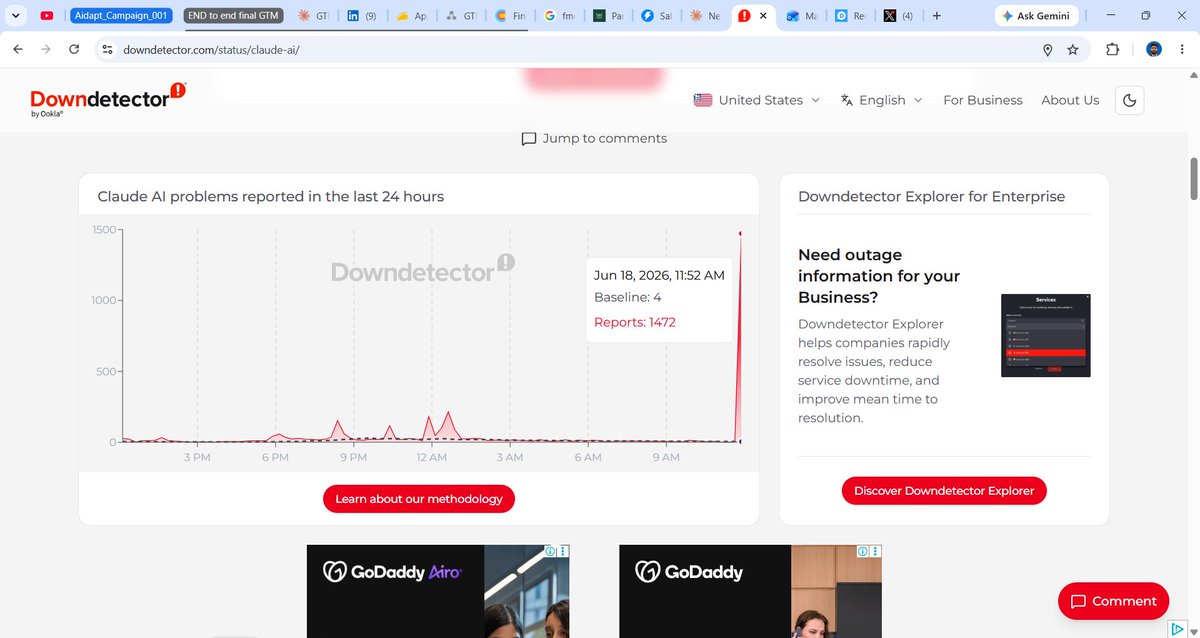Click the left GoDaddy Airo ad
1200x638 pixels.
click(438, 591)
